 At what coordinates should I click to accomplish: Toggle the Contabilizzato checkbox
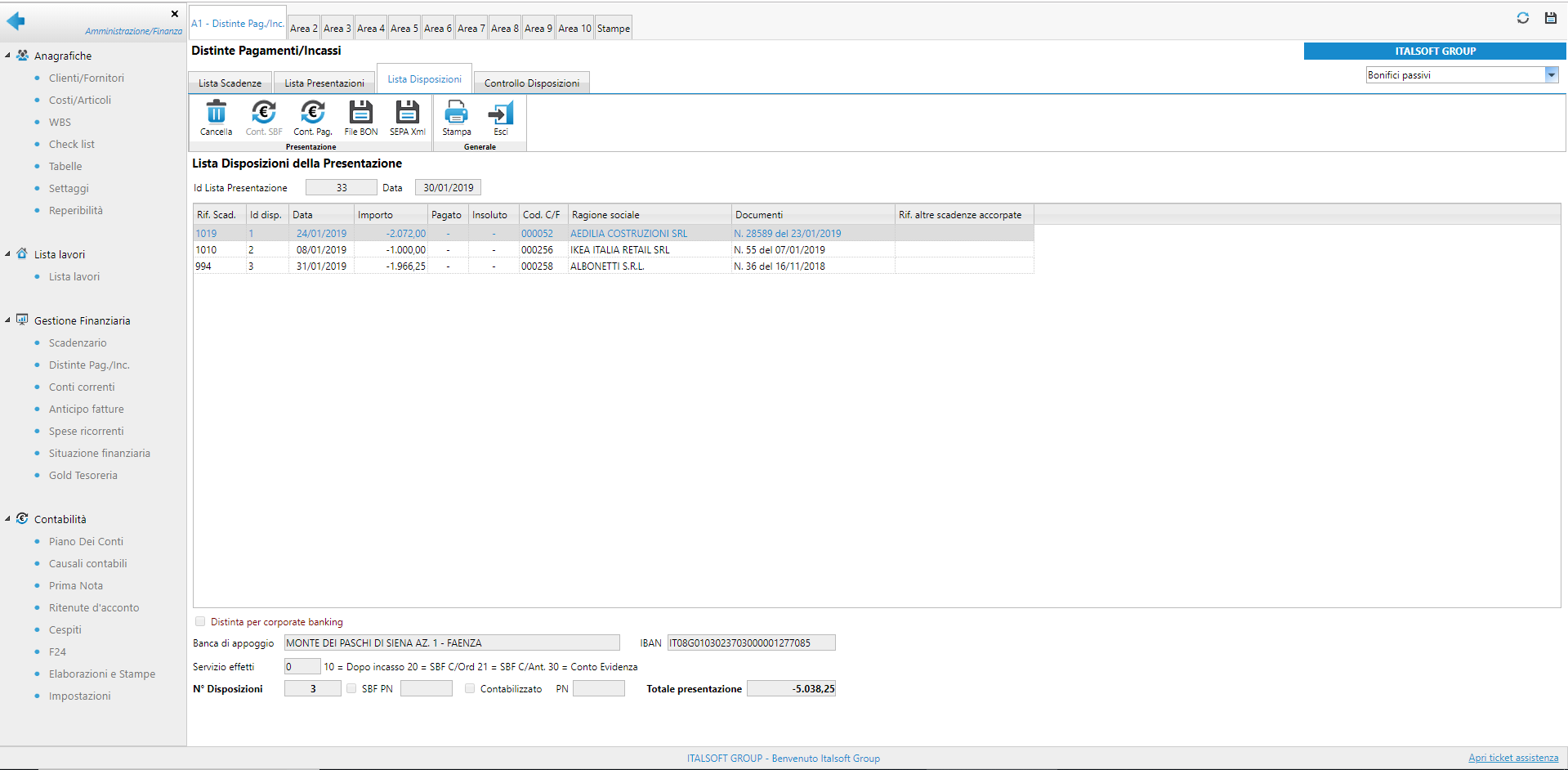pos(470,688)
